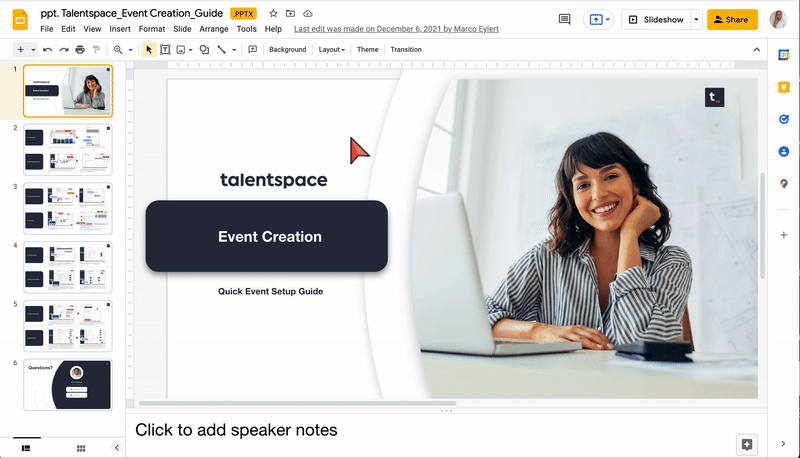Open the Google account avatar
This screenshot has height=458, width=800.
pos(779,19)
